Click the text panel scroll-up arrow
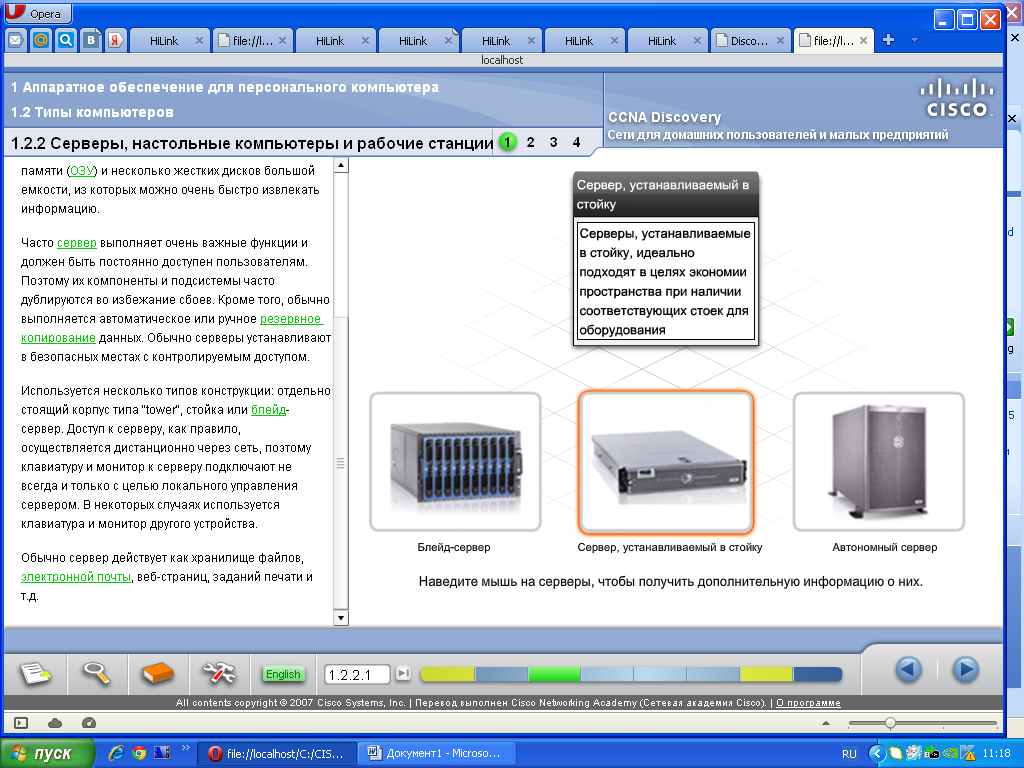The image size is (1024, 768). (x=340, y=165)
